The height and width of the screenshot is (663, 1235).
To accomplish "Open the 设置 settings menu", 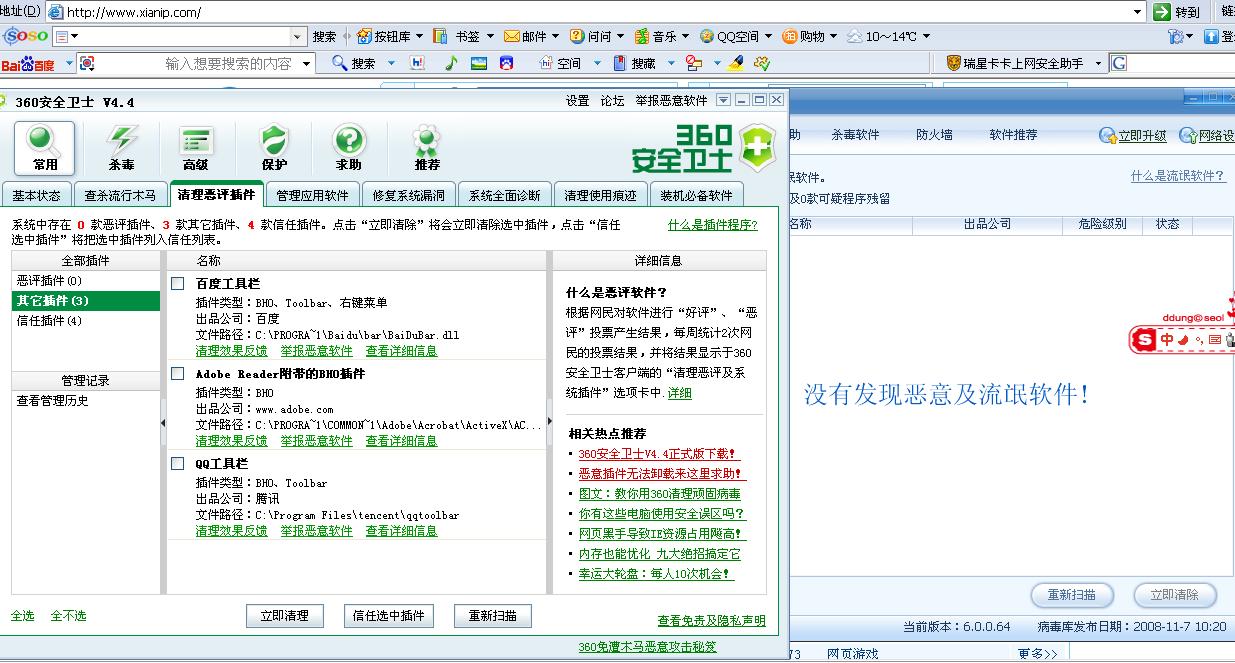I will [577, 101].
